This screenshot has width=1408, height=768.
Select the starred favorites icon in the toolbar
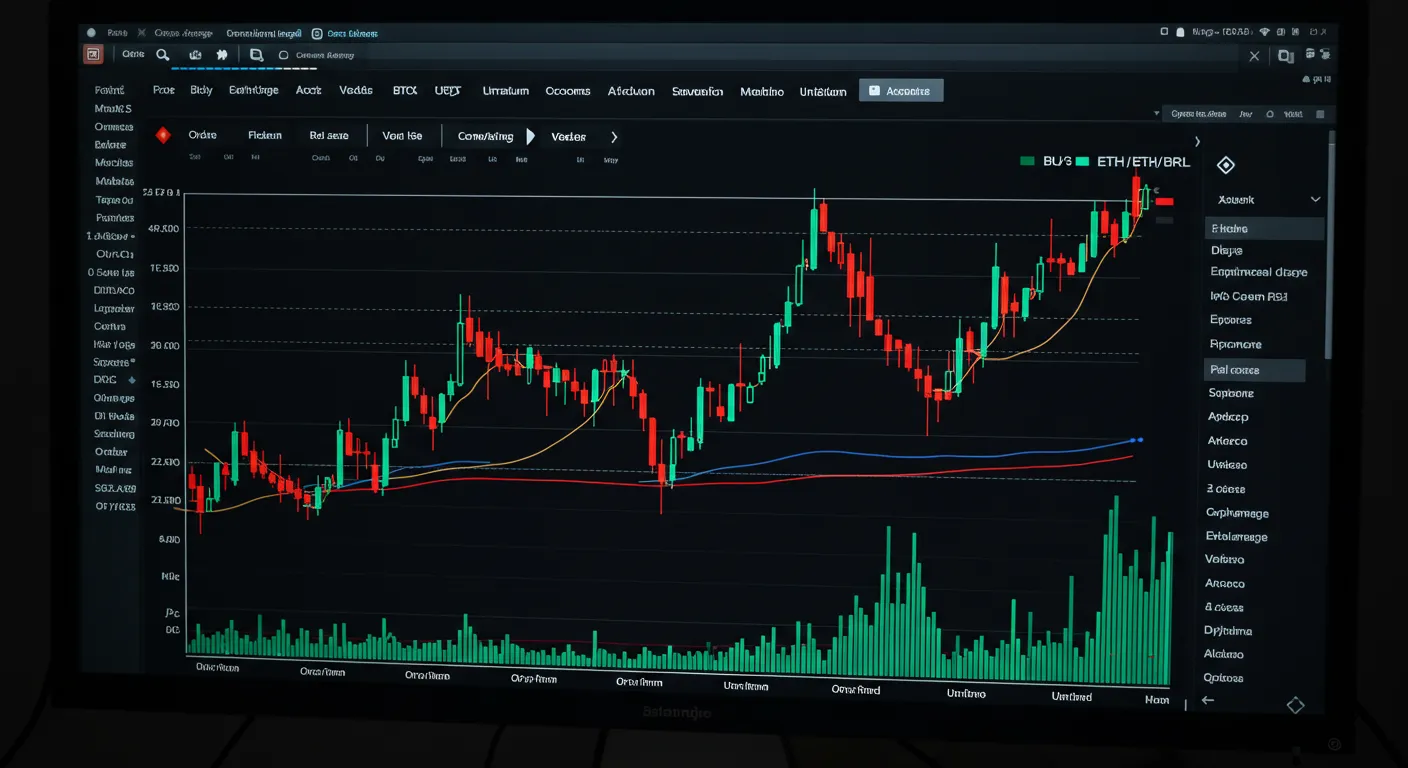pyautogui.click(x=222, y=55)
